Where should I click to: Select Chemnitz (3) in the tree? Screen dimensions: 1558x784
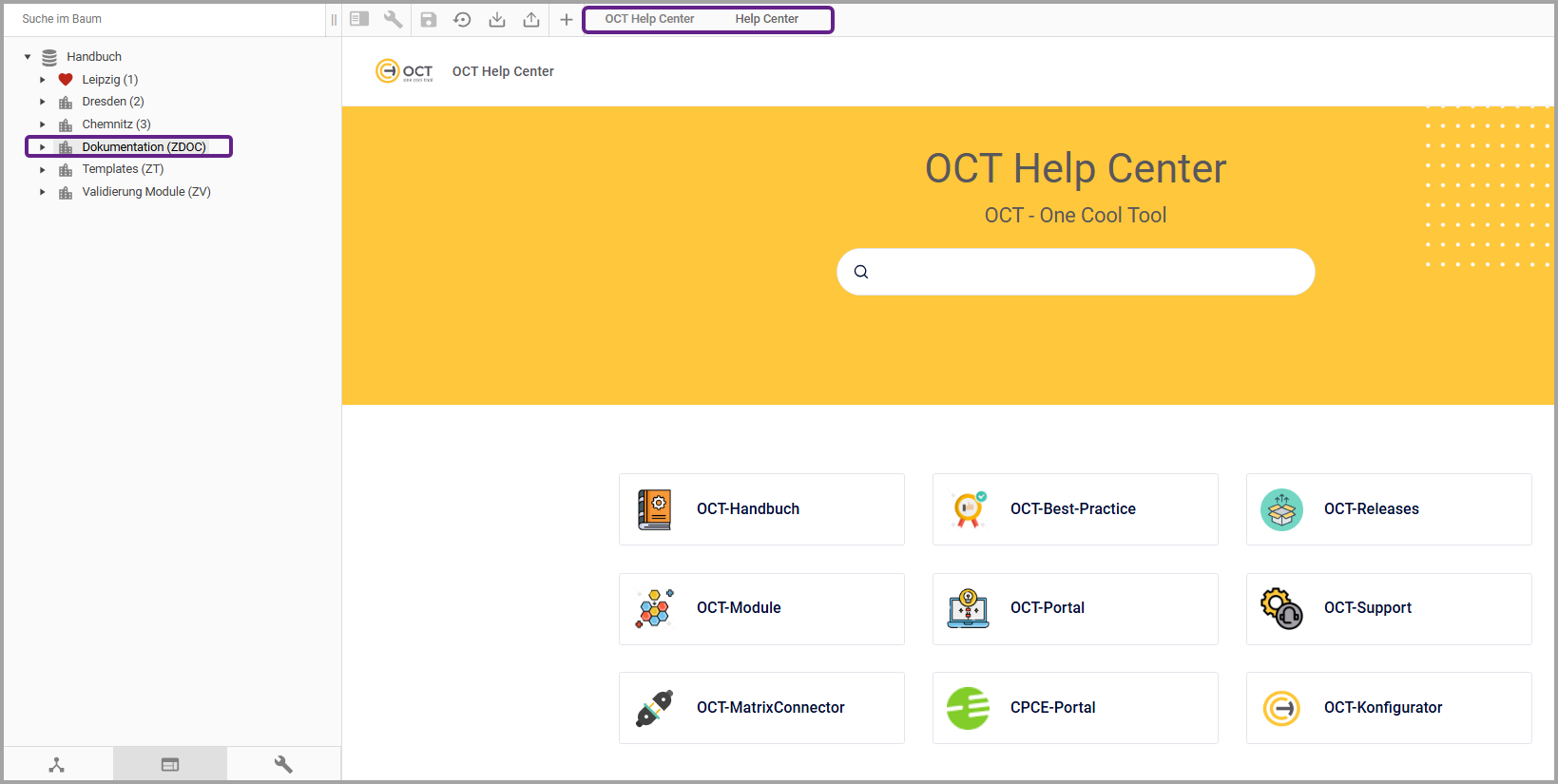tap(116, 124)
